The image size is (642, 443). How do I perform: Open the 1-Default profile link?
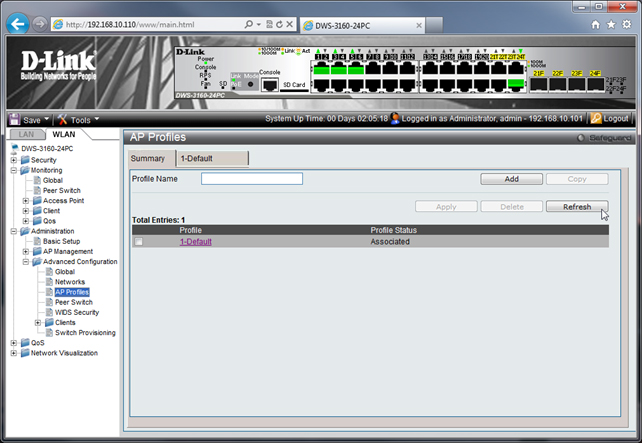pos(195,242)
